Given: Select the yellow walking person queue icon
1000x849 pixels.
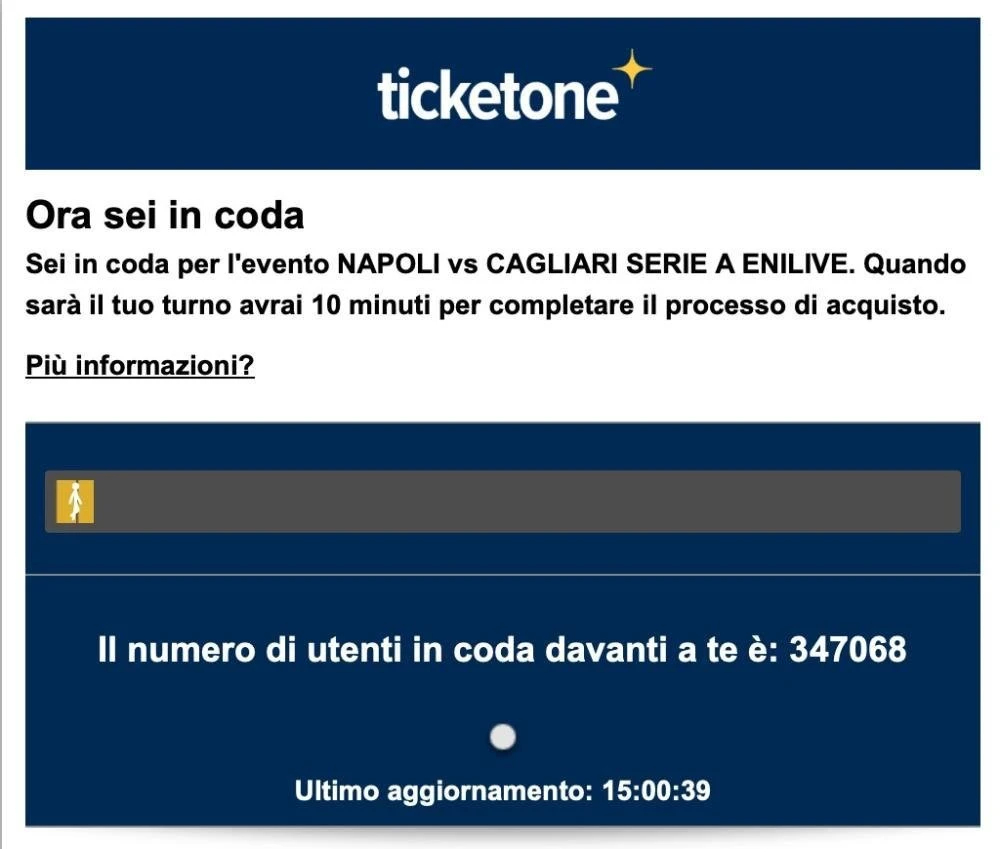Looking at the screenshot, I should [x=76, y=501].
